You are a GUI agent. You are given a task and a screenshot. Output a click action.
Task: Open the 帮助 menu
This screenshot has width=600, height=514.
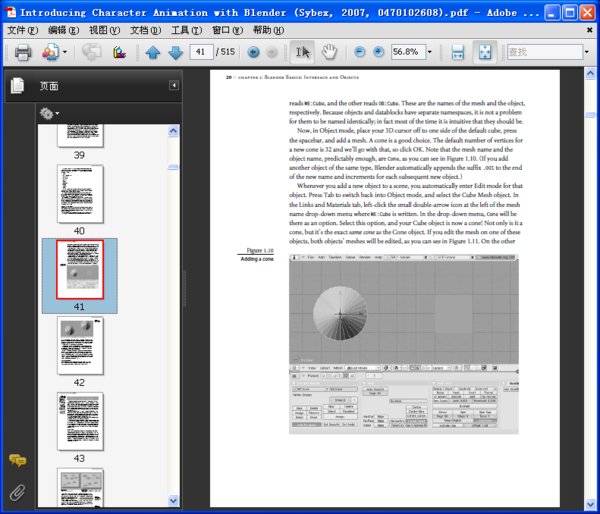pos(268,30)
